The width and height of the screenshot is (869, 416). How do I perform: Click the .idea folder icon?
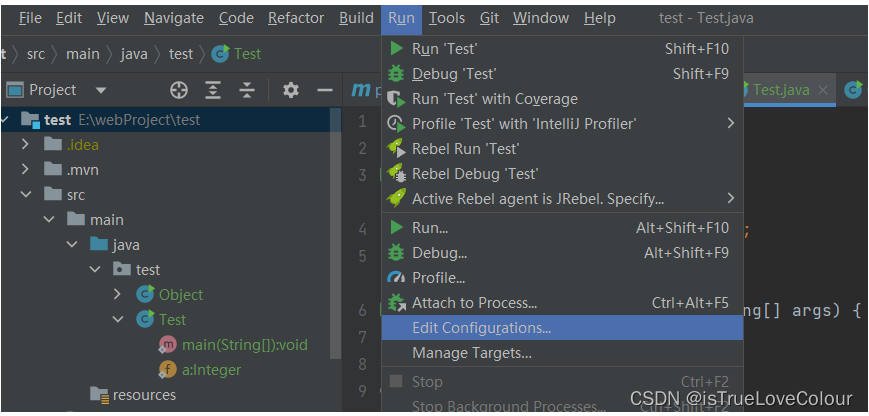[x=53, y=145]
